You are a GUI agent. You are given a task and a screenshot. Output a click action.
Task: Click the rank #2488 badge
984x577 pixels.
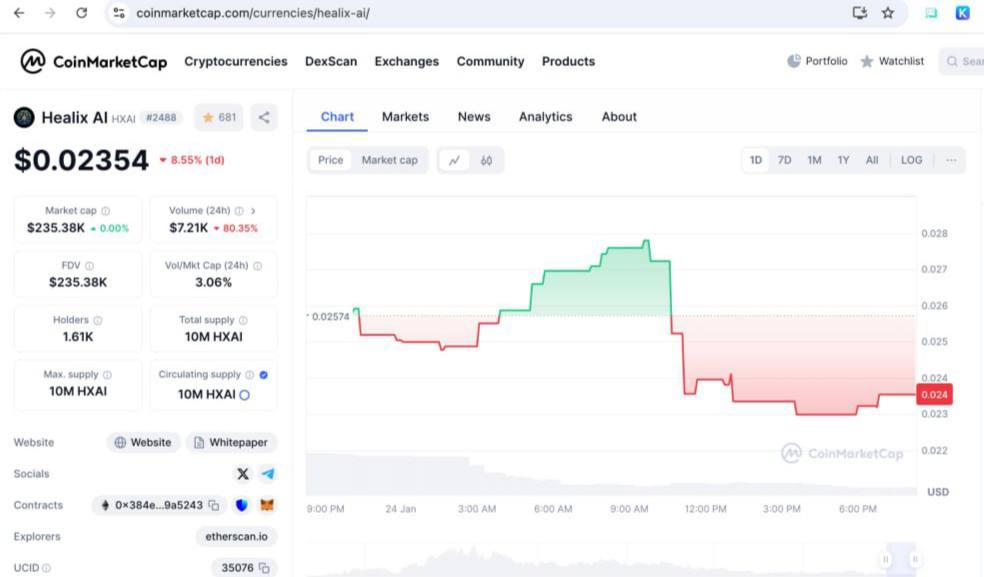coord(161,117)
